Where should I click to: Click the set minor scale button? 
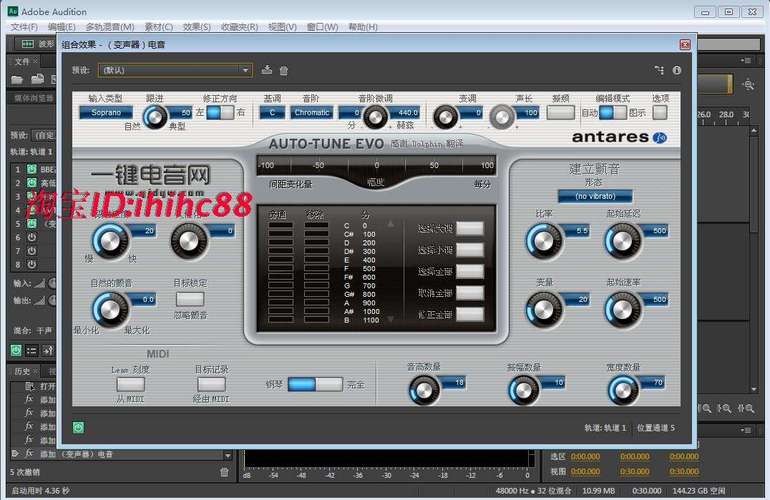coord(470,250)
